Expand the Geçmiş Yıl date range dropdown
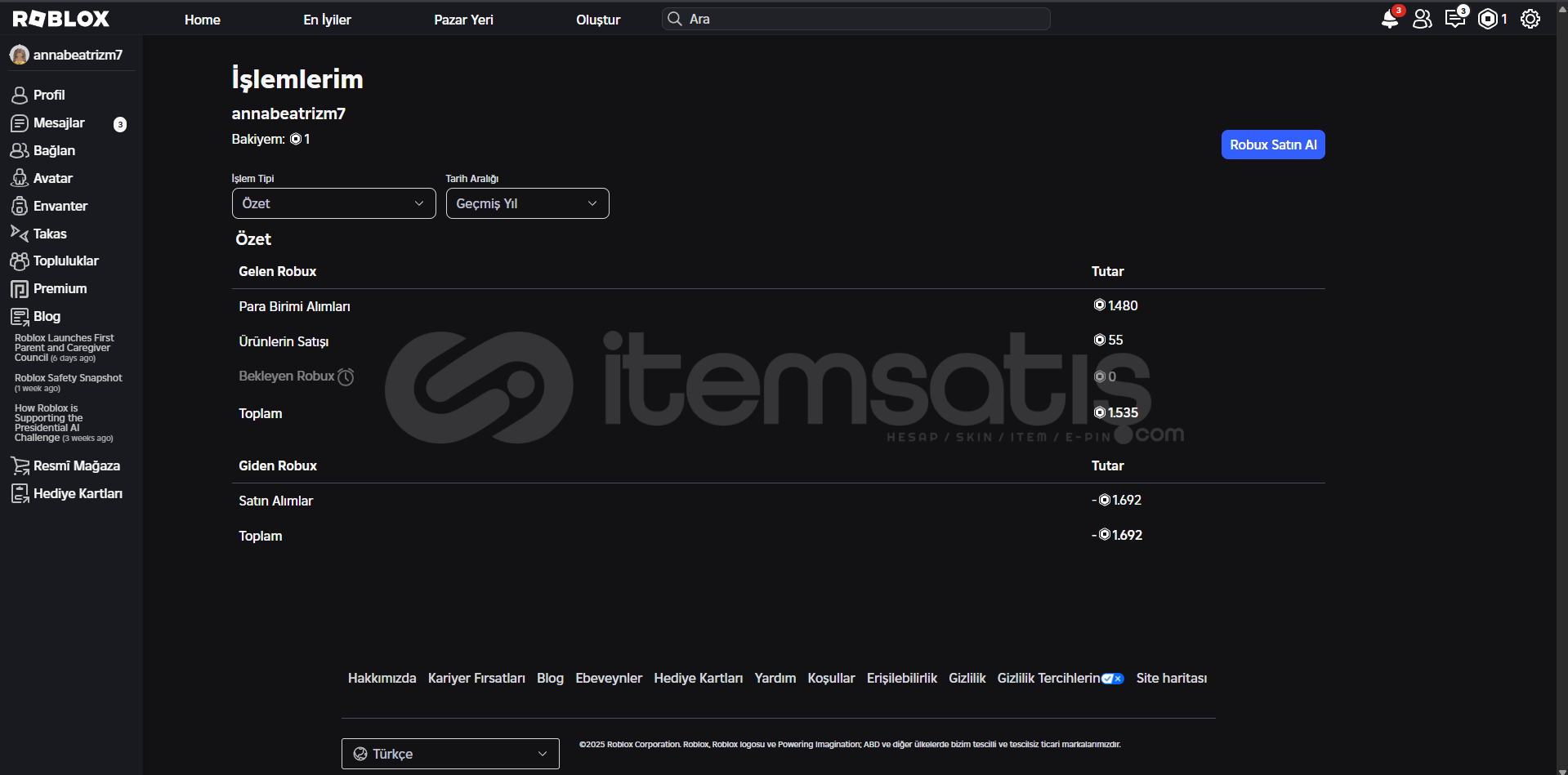 (x=527, y=203)
